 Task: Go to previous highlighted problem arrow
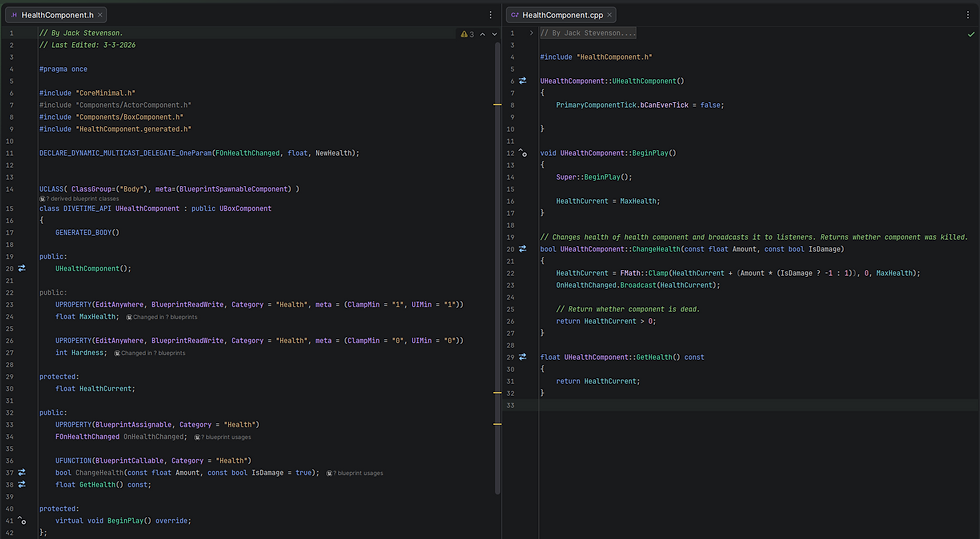pos(482,34)
